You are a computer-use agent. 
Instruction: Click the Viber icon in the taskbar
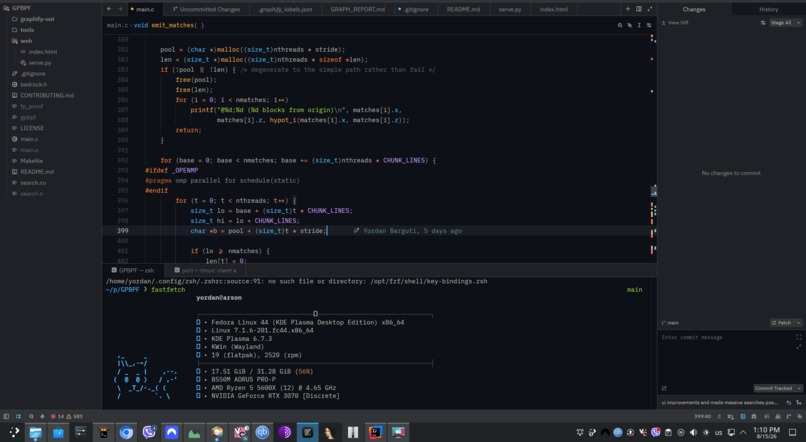149,432
